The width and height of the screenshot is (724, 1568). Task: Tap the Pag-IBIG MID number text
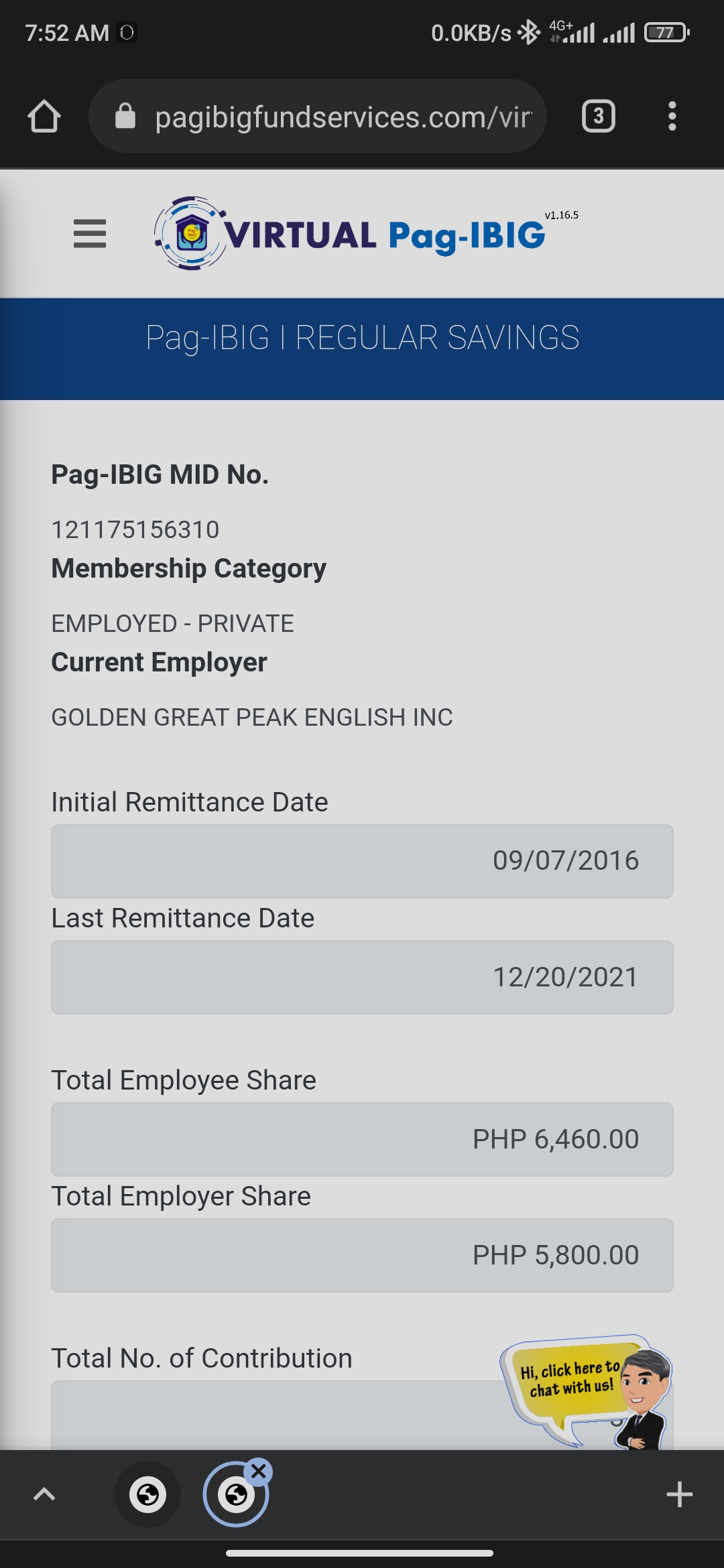(x=135, y=529)
